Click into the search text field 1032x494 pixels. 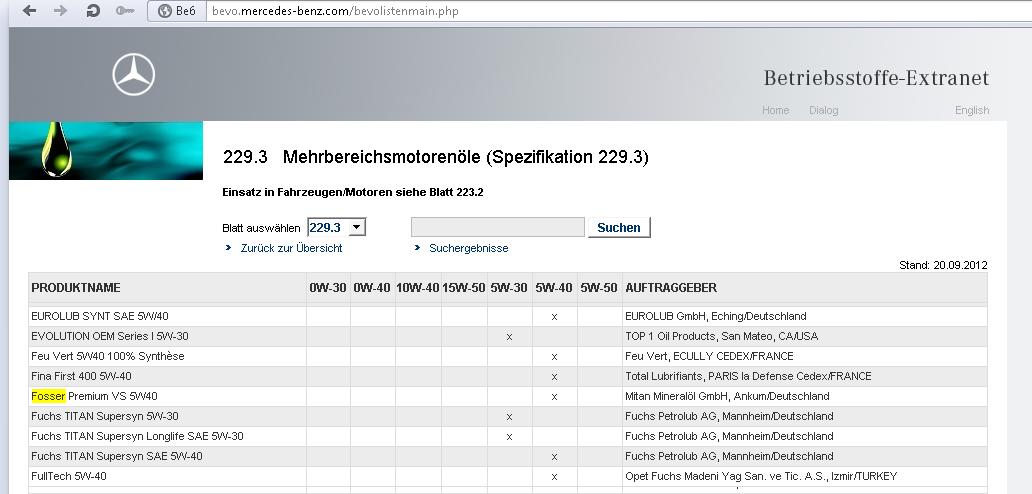(x=498, y=227)
